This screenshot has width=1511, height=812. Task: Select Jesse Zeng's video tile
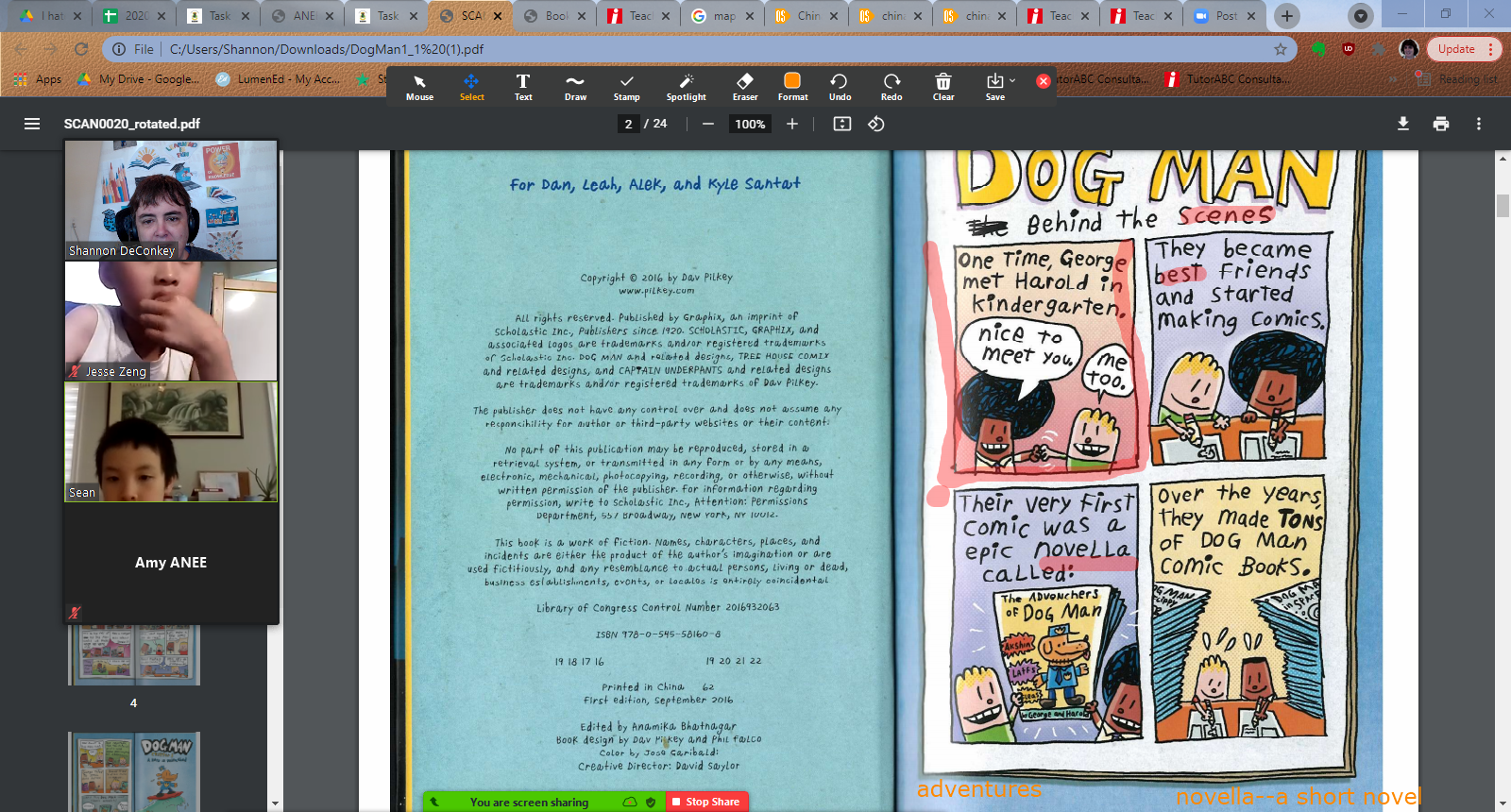pyautogui.click(x=171, y=321)
